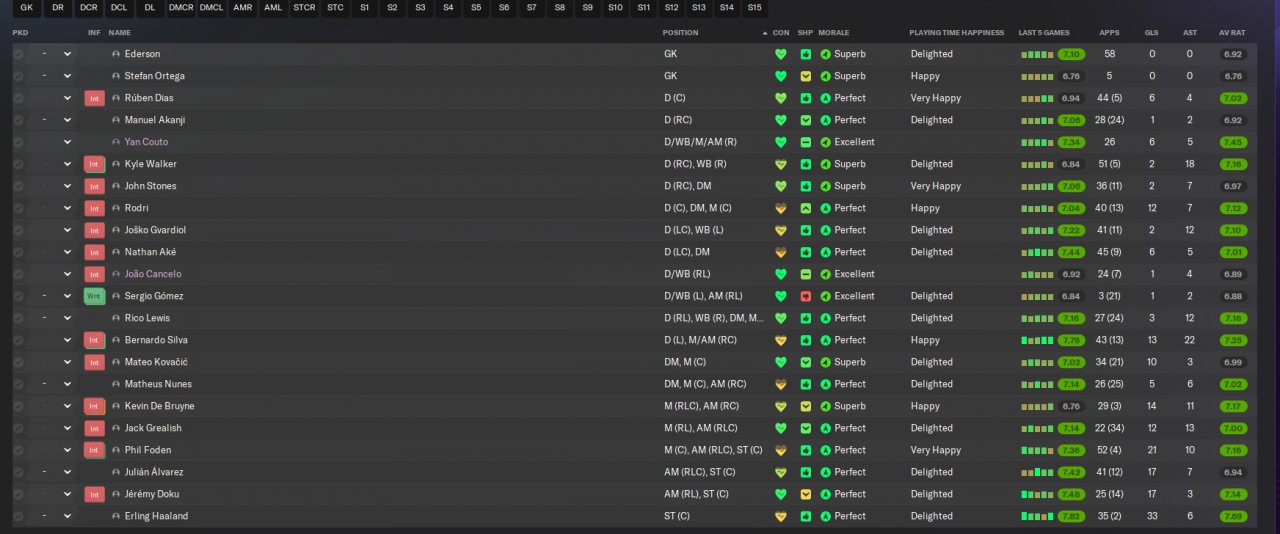Click Manuel Akanji's condition heart icon
The height and width of the screenshot is (534, 1280).
(x=781, y=120)
